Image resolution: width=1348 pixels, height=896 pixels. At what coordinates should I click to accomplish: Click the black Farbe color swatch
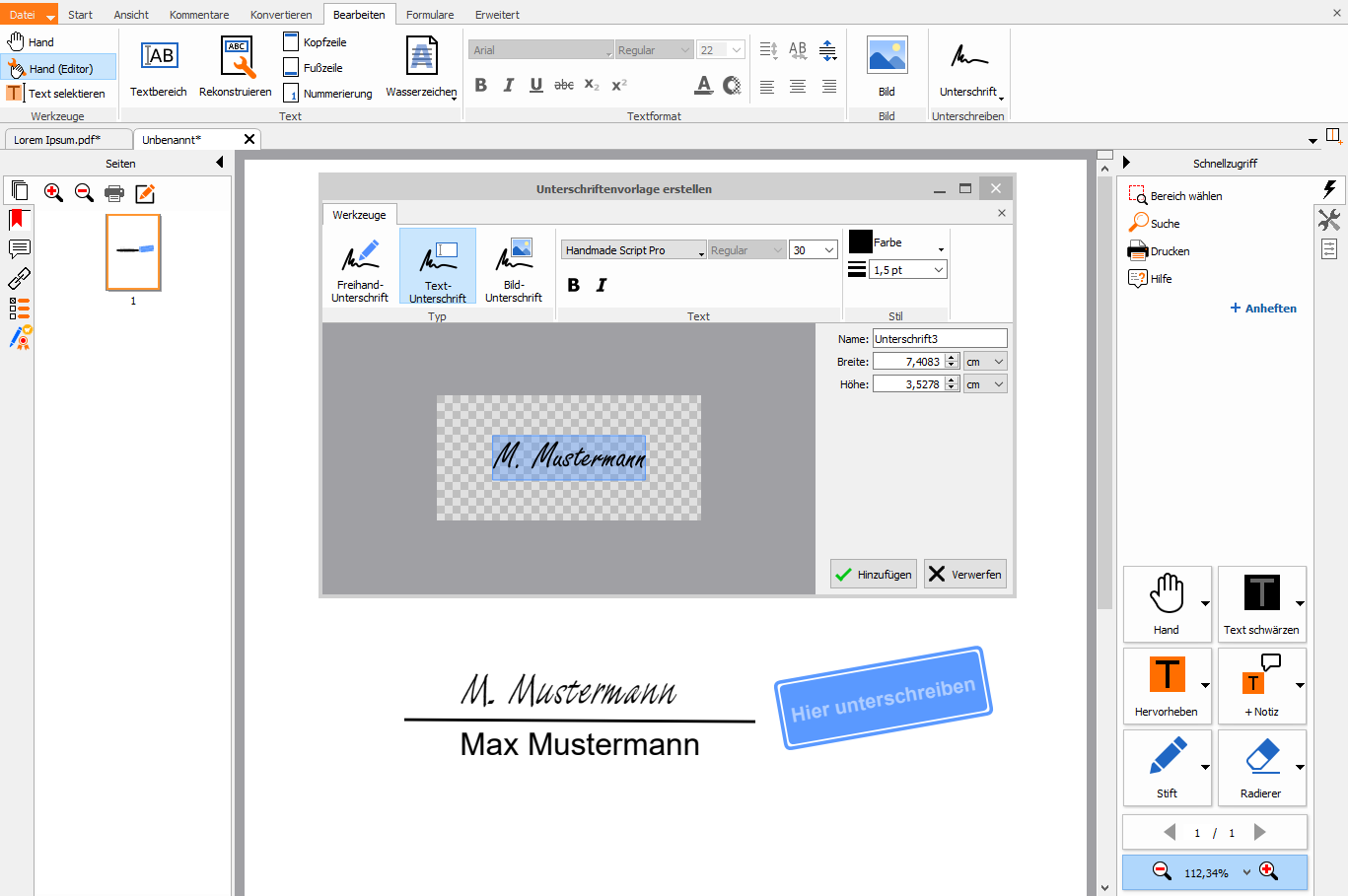861,242
